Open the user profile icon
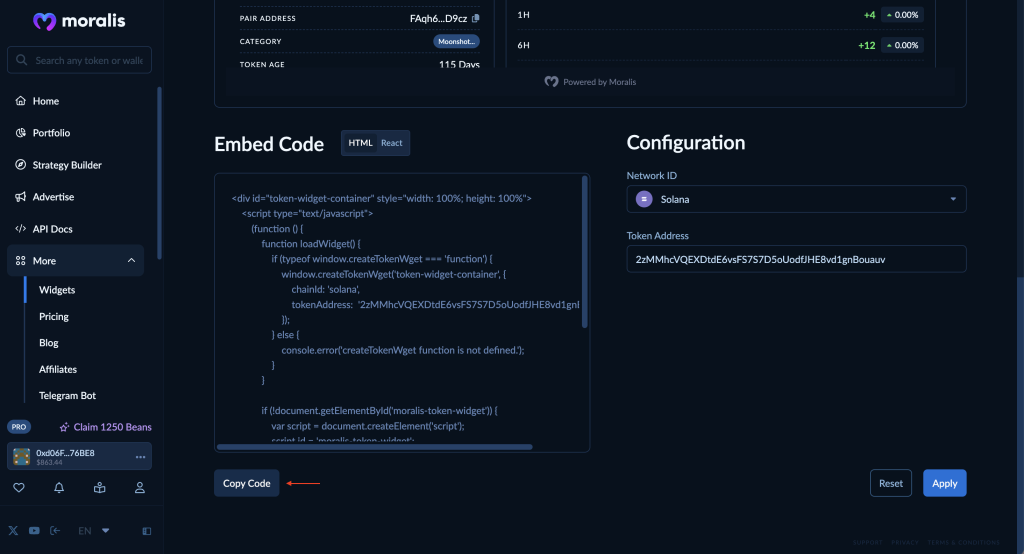This screenshot has width=1024, height=554. (140, 487)
